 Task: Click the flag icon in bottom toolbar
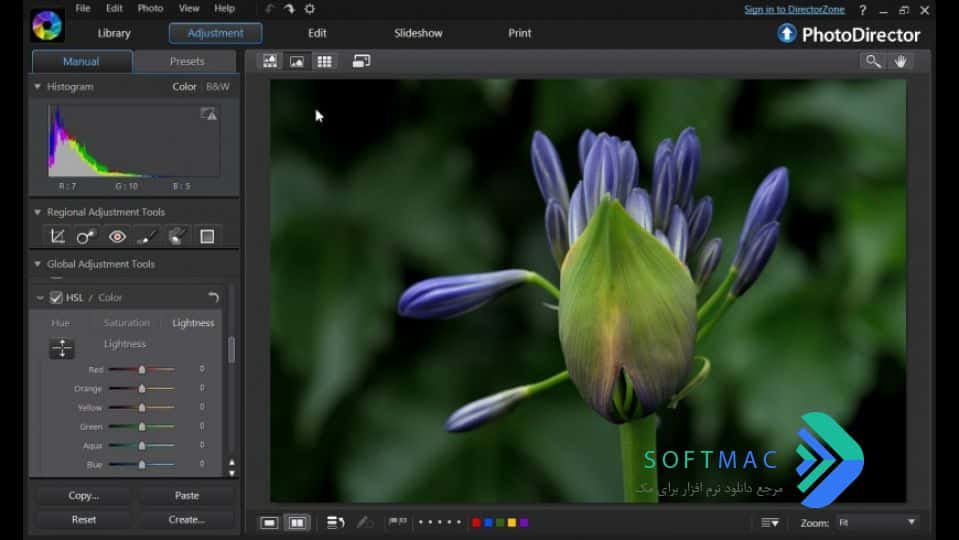pyautogui.click(x=398, y=522)
